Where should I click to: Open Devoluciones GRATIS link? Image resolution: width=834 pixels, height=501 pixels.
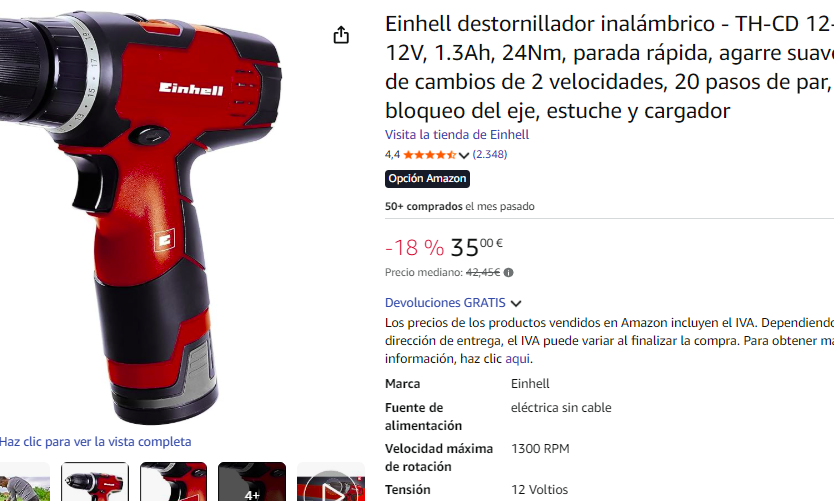point(445,303)
